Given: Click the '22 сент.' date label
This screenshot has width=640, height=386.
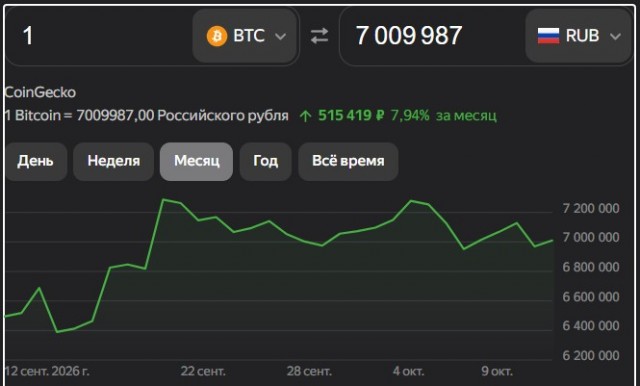Looking at the screenshot, I should (x=203, y=372).
